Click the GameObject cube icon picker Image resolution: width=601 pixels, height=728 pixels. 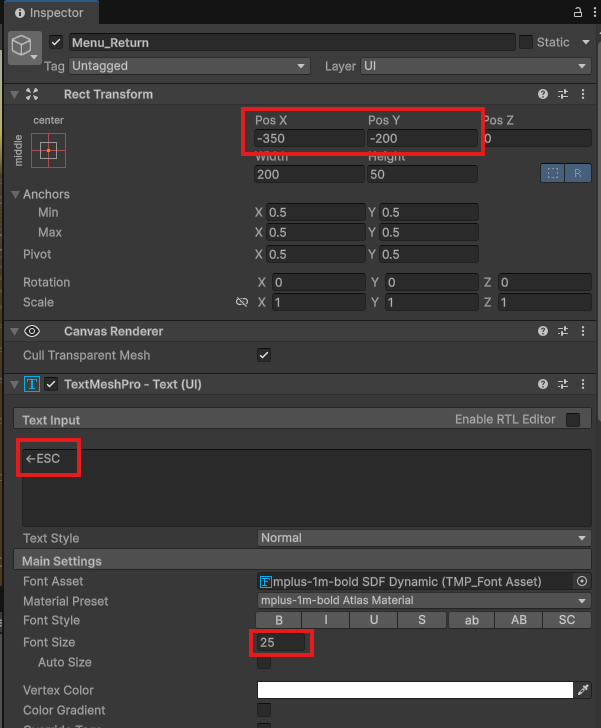24,48
